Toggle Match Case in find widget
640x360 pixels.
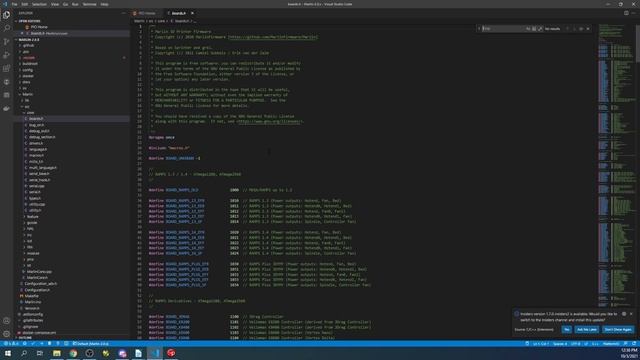point(528,29)
